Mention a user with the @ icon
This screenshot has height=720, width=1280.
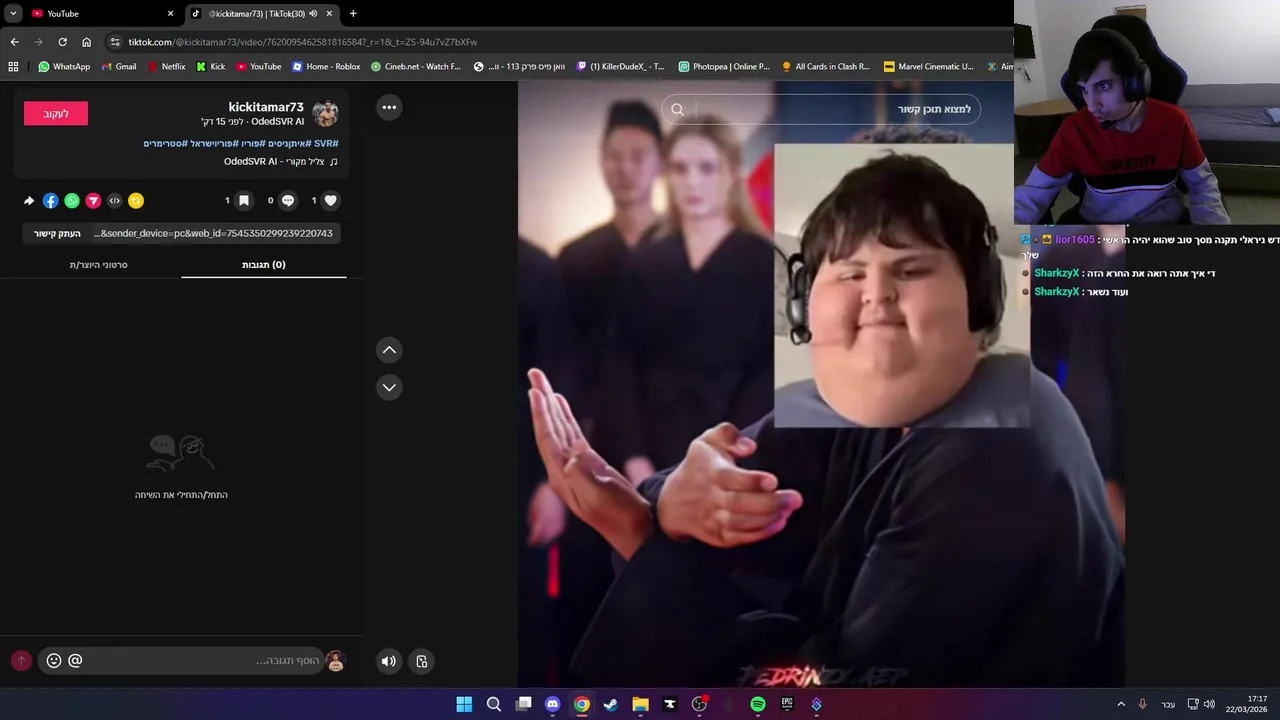pyautogui.click(x=75, y=660)
